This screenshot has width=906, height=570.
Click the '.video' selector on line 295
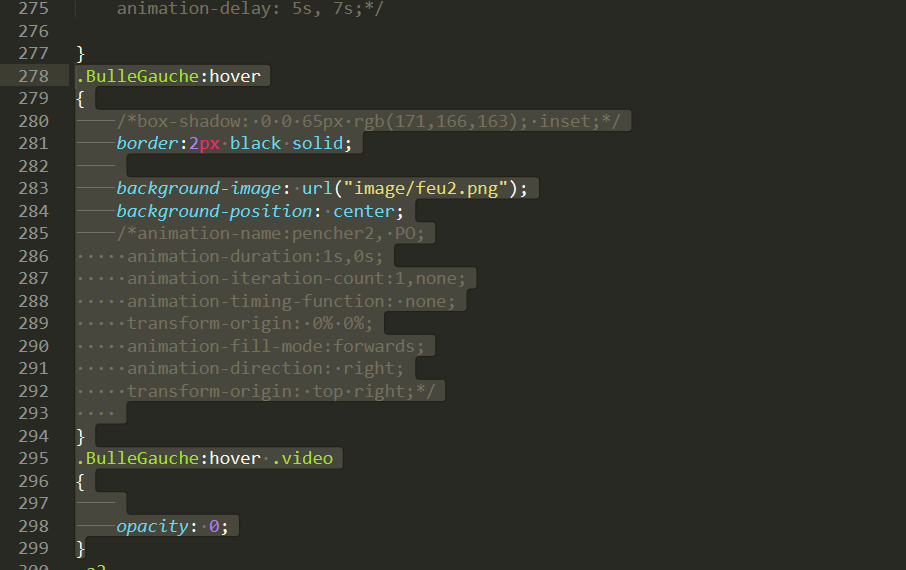(x=302, y=458)
